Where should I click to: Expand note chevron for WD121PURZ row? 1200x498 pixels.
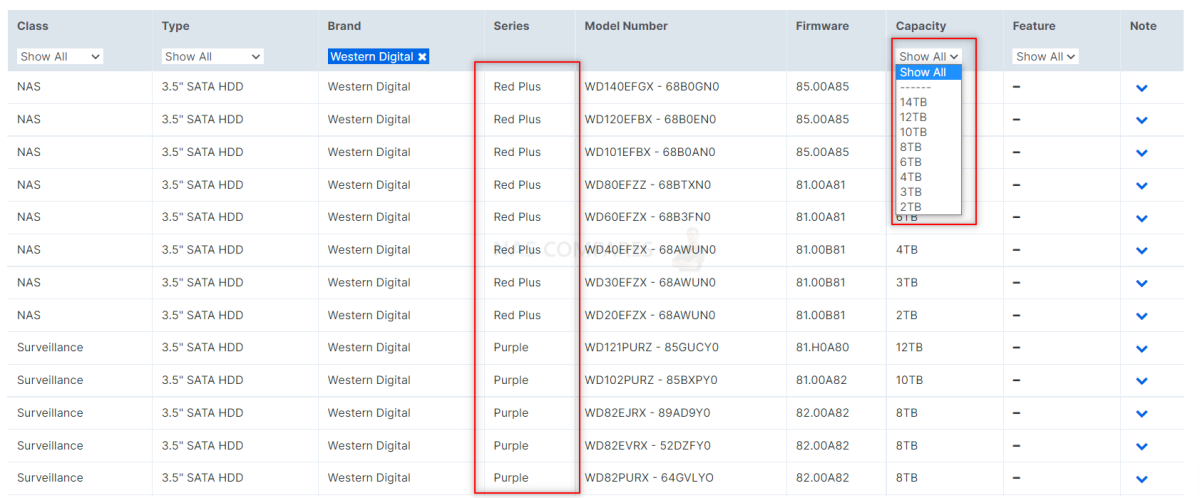[1142, 348]
